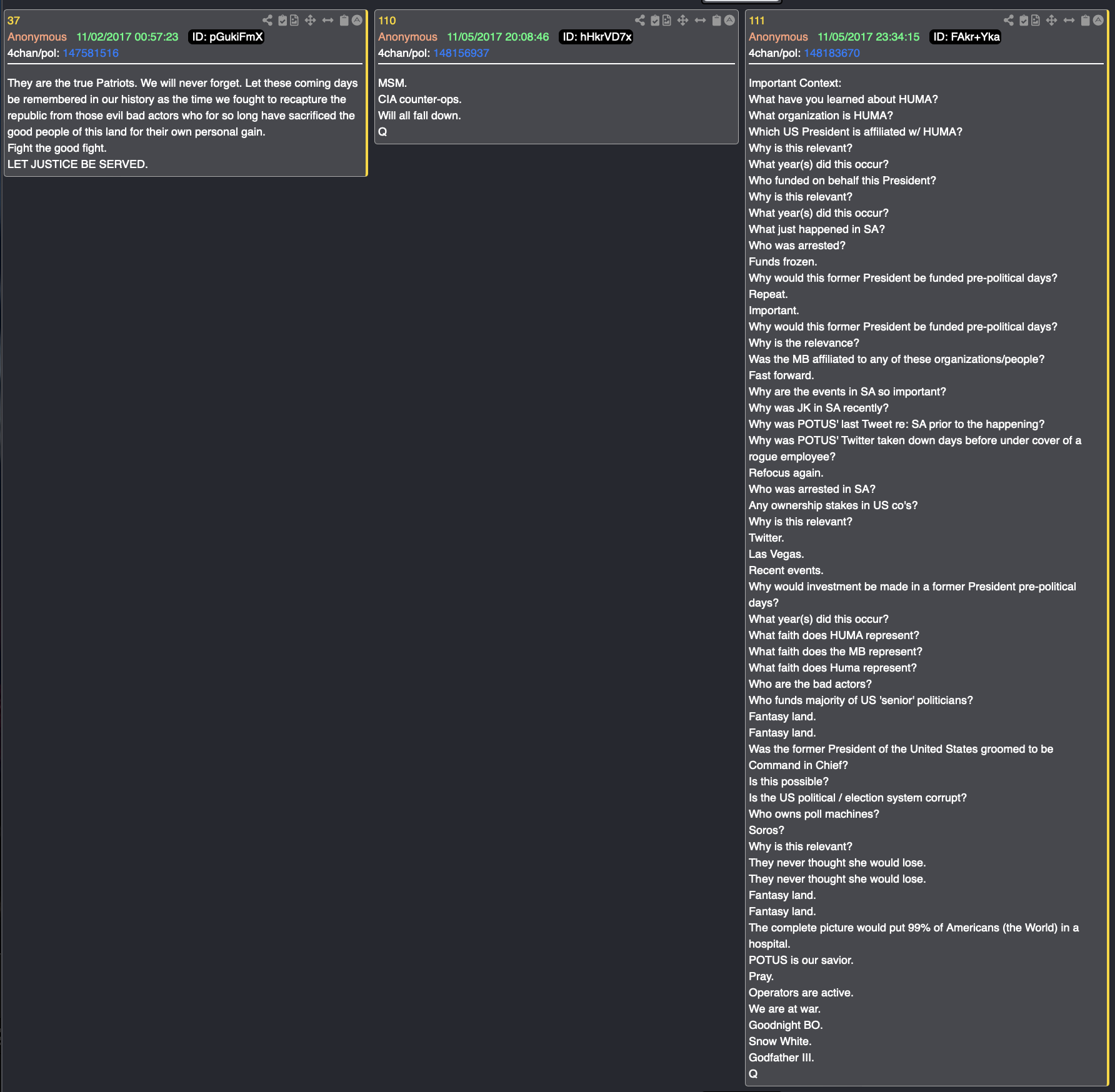Click the ID: hHkrVD7x badge
Image resolution: width=1115 pixels, height=1092 pixels.
(596, 37)
